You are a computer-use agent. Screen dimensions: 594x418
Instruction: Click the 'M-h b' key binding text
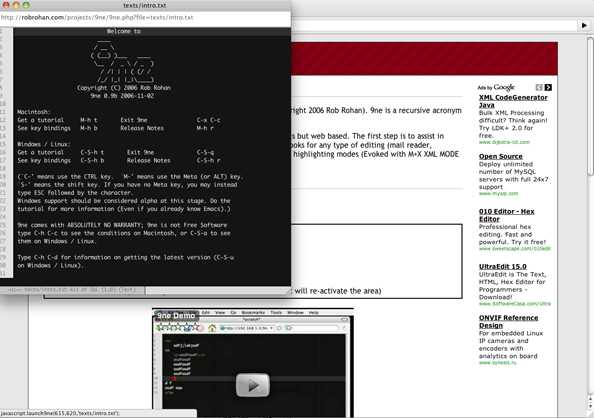[x=89, y=128]
